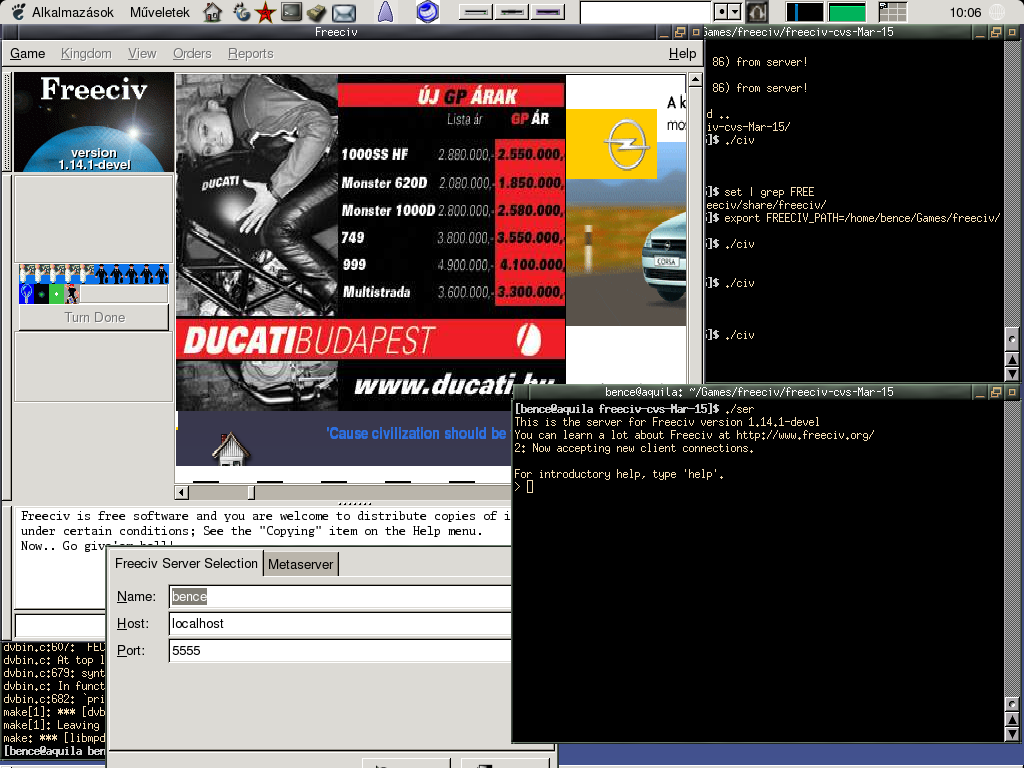Click the panel clock showing 10:06
1024x768 pixels.
(x=965, y=12)
